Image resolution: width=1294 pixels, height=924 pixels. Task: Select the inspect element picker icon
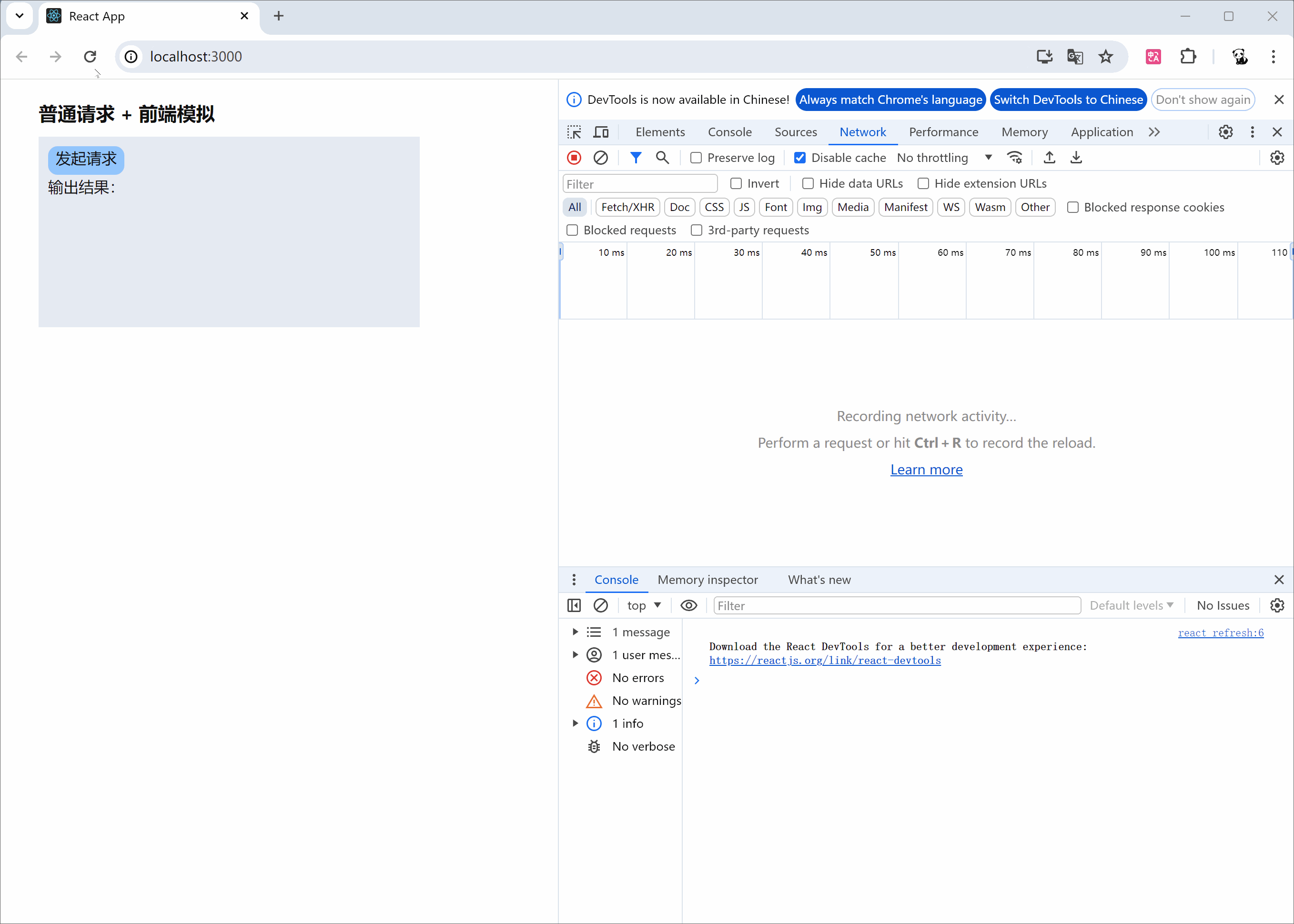pyautogui.click(x=574, y=132)
